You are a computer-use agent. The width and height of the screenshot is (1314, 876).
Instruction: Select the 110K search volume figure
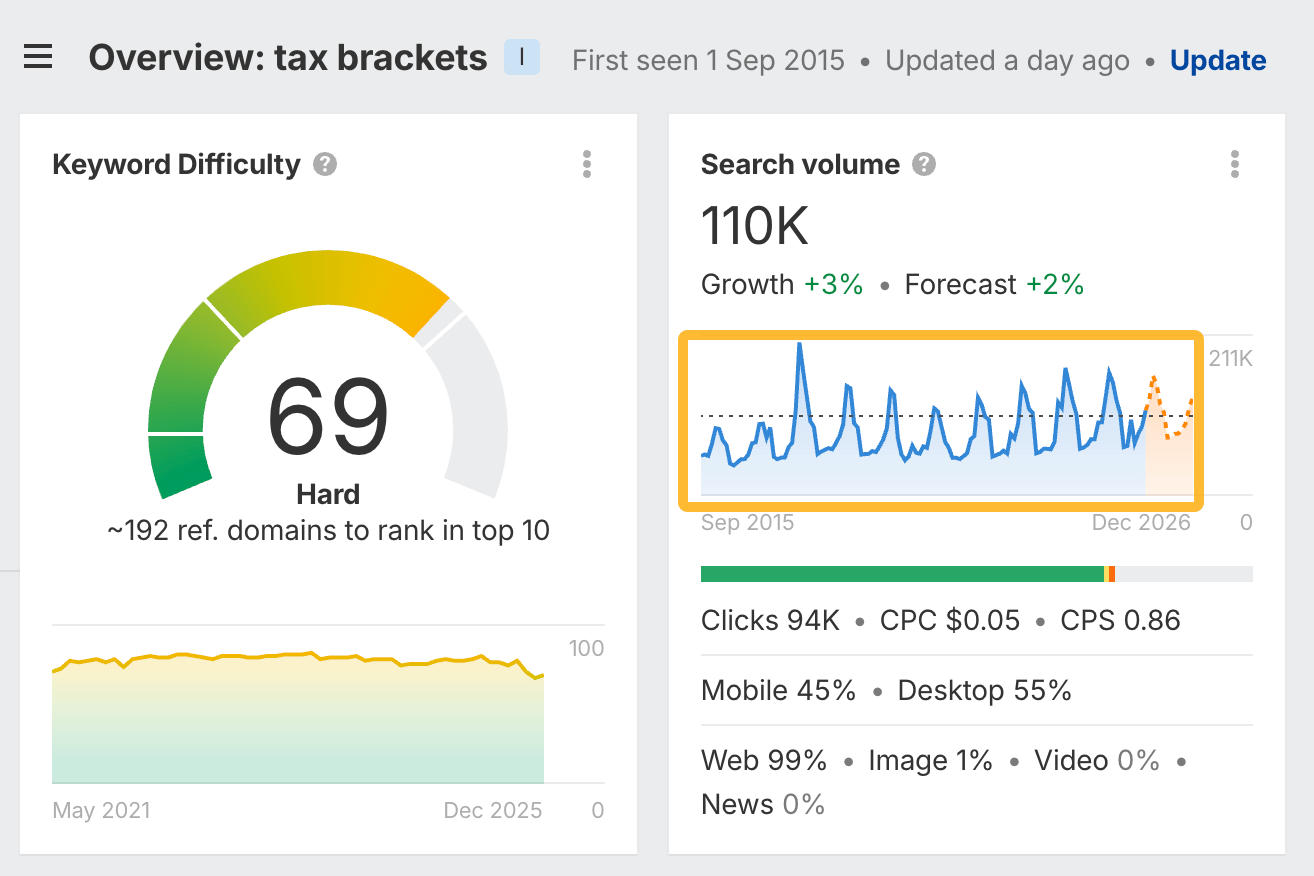tap(753, 227)
